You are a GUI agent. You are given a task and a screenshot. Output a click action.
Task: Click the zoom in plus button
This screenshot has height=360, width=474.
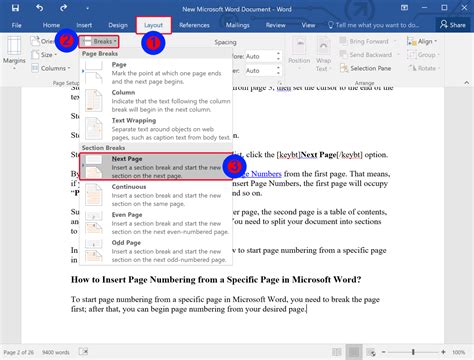tap(443, 352)
